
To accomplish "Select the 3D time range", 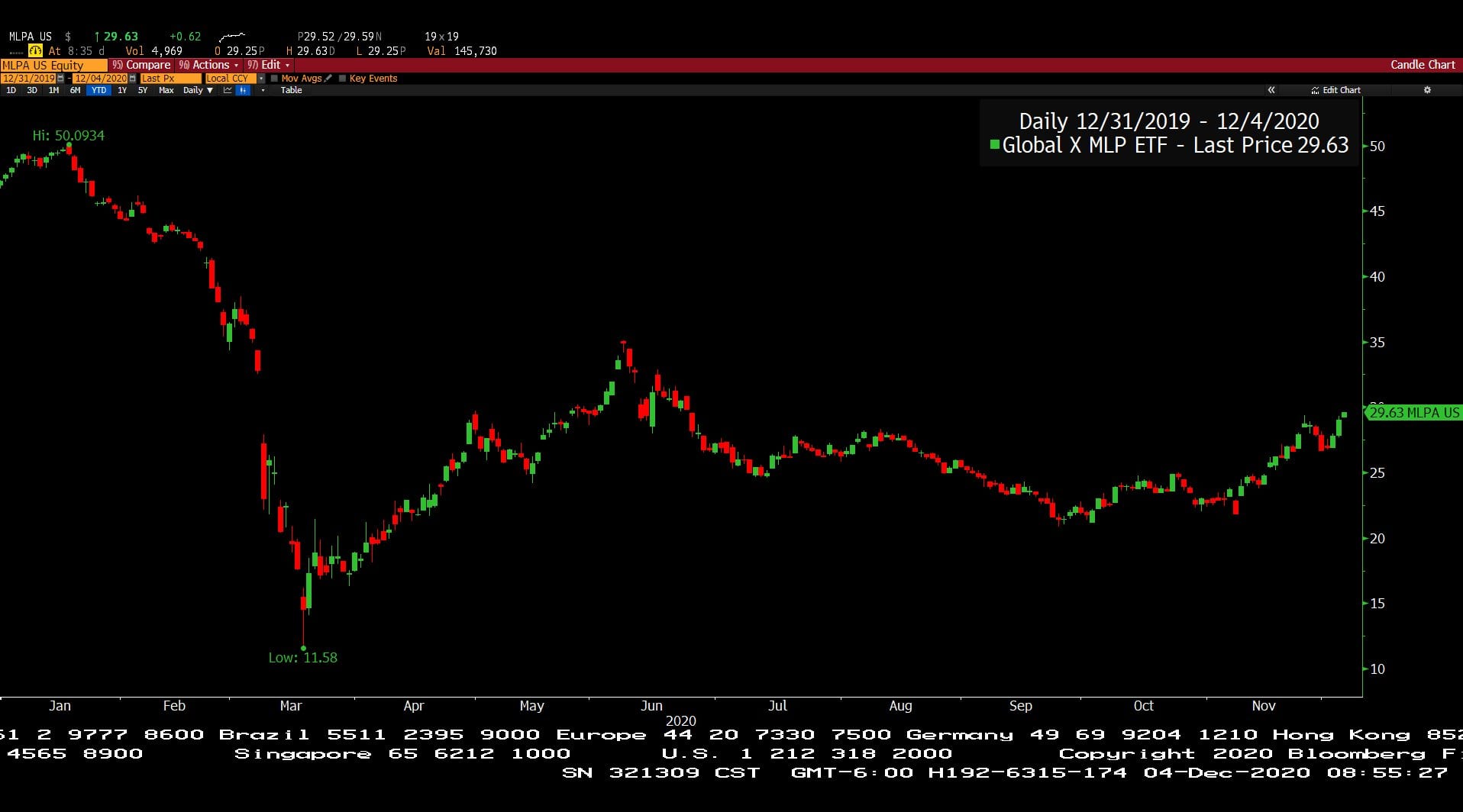I will tap(32, 90).
